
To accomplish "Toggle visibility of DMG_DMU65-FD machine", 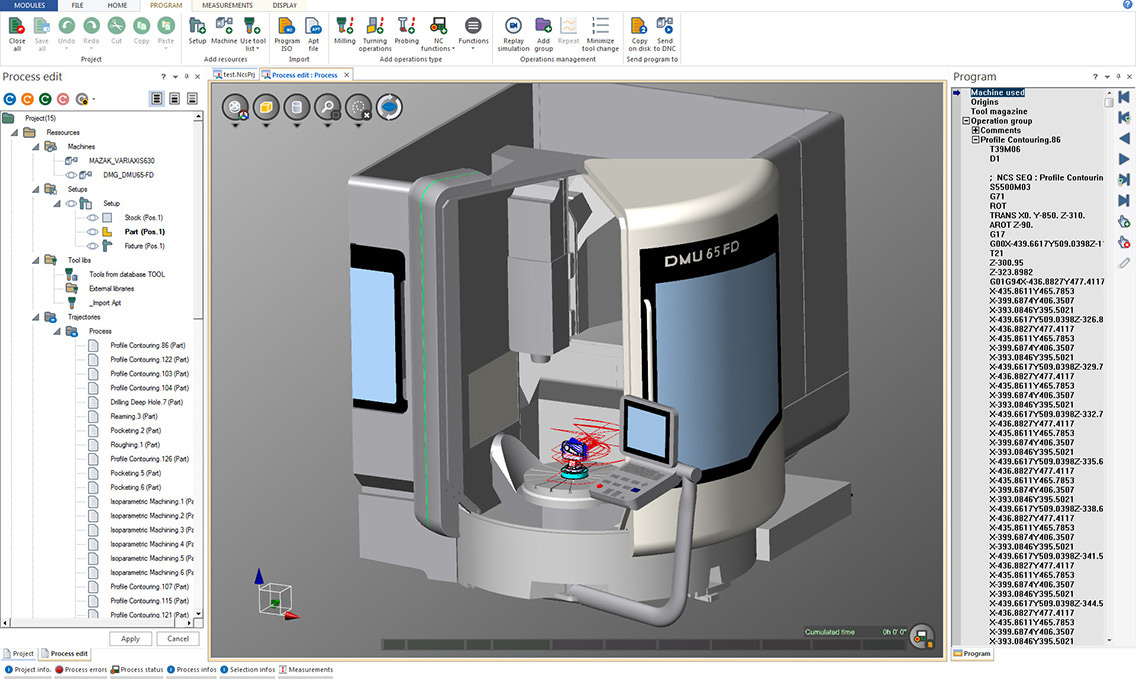I will [x=71, y=175].
